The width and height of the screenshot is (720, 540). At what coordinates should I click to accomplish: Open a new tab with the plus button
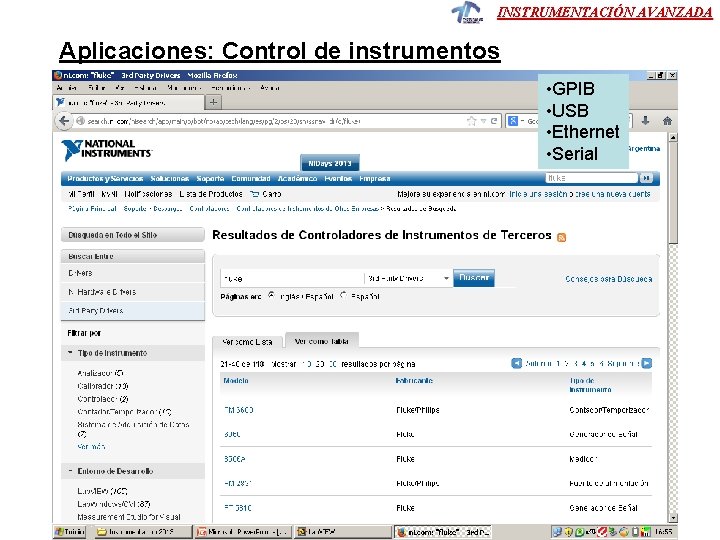[213, 102]
